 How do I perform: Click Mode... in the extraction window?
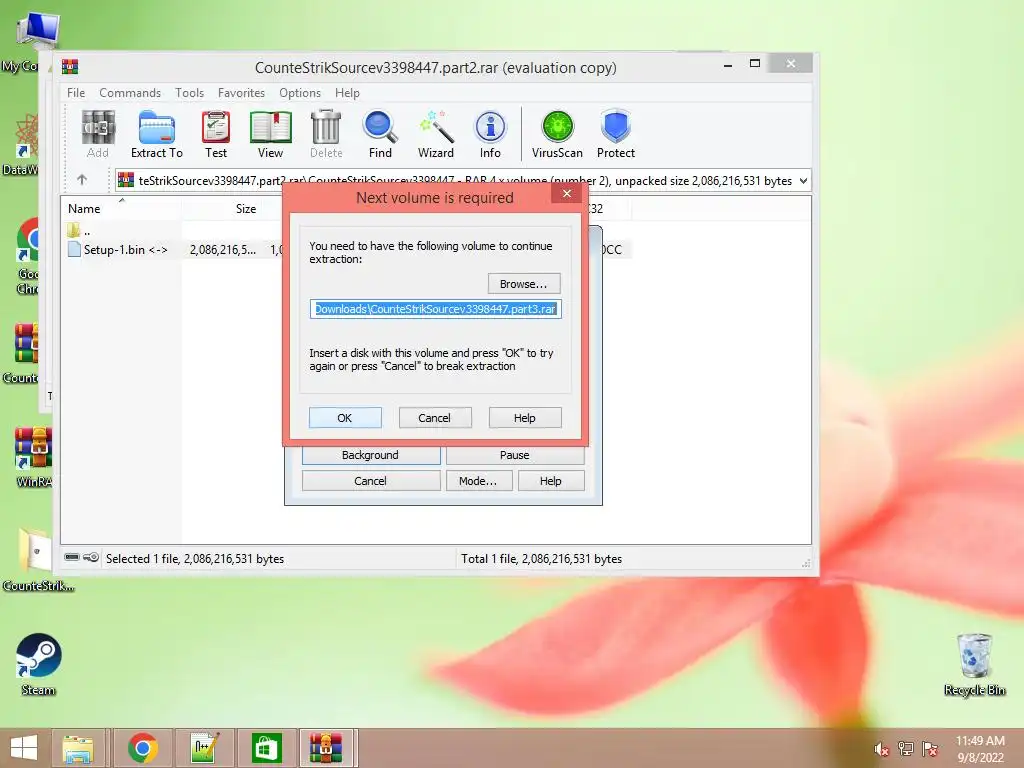point(478,481)
